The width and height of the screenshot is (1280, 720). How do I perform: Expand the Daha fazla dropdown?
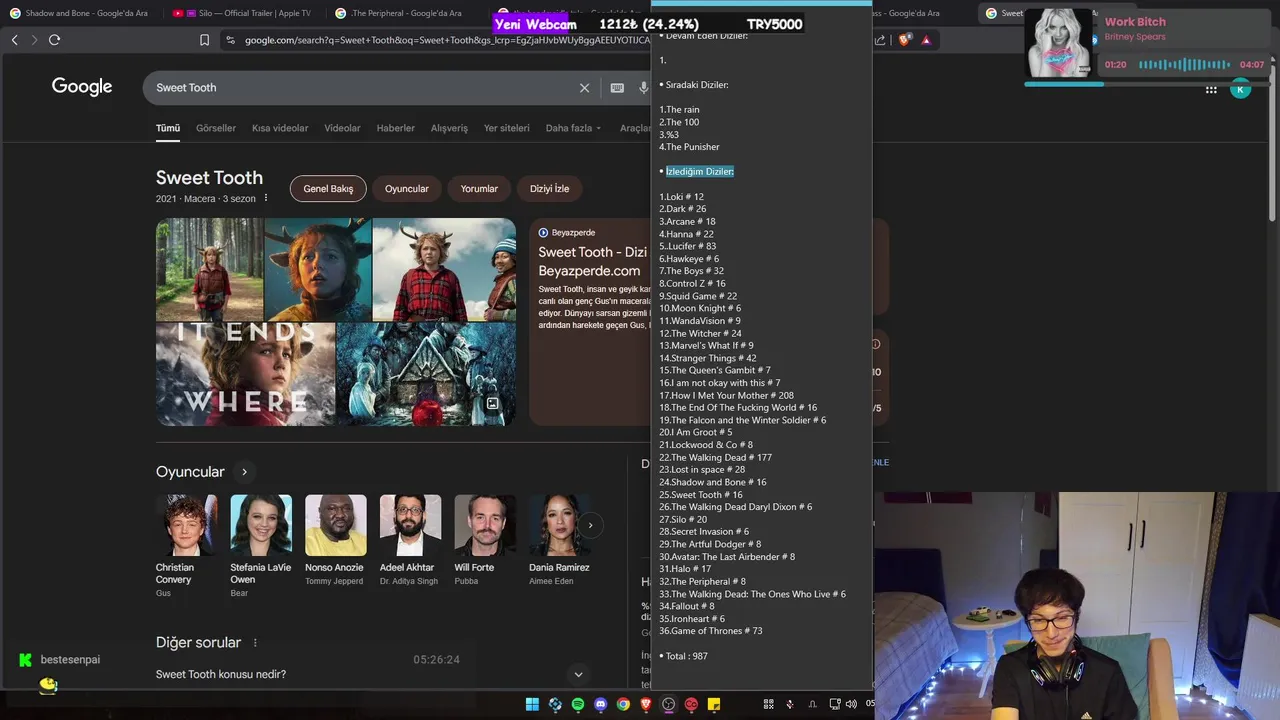tap(573, 128)
